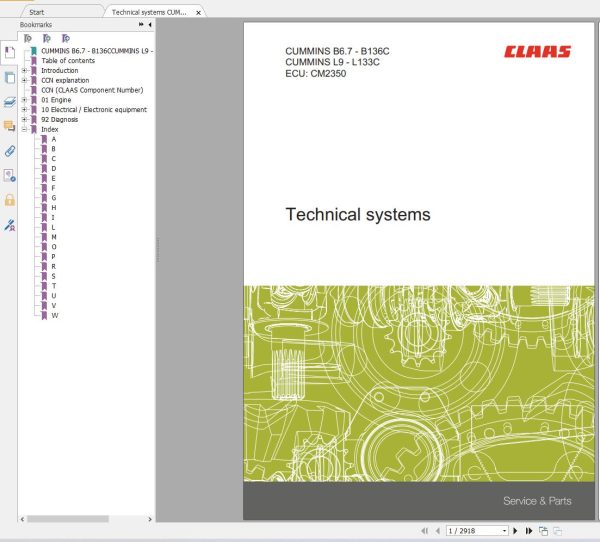Screen dimensions: 600x542
Task: Jump to Index letter E
Action: 54,178
